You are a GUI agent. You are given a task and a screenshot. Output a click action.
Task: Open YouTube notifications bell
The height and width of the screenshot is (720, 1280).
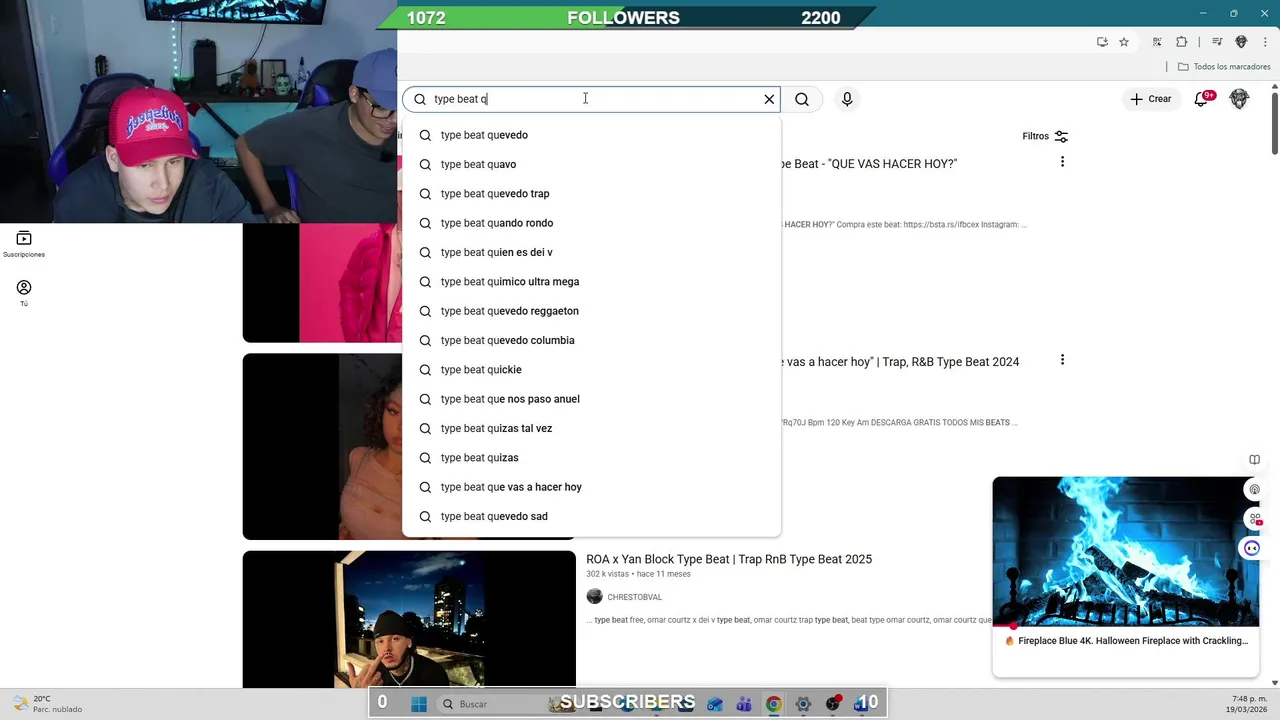(x=1203, y=99)
